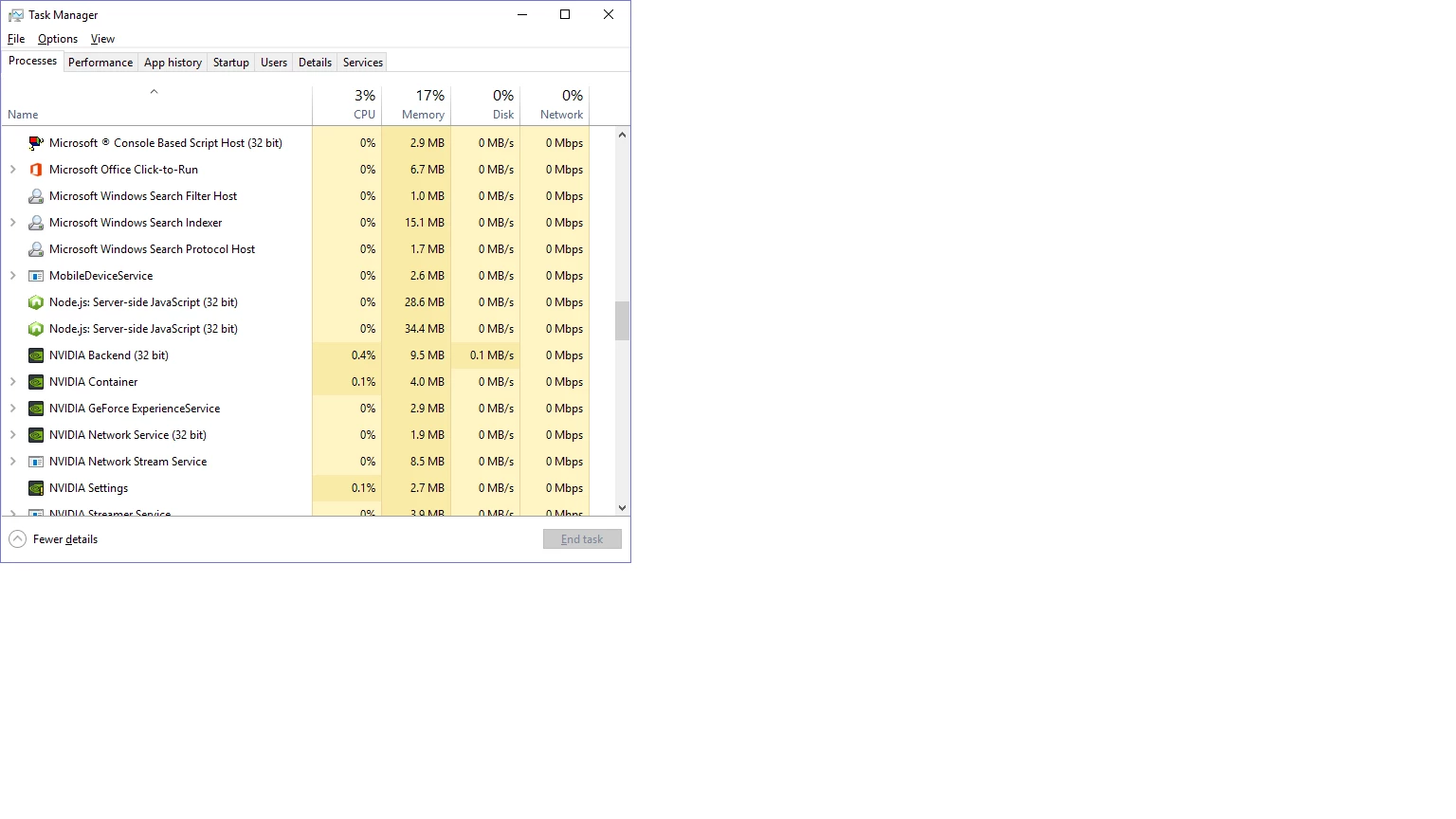Select the Processes tab
The height and width of the screenshot is (819, 1456).
point(33,61)
